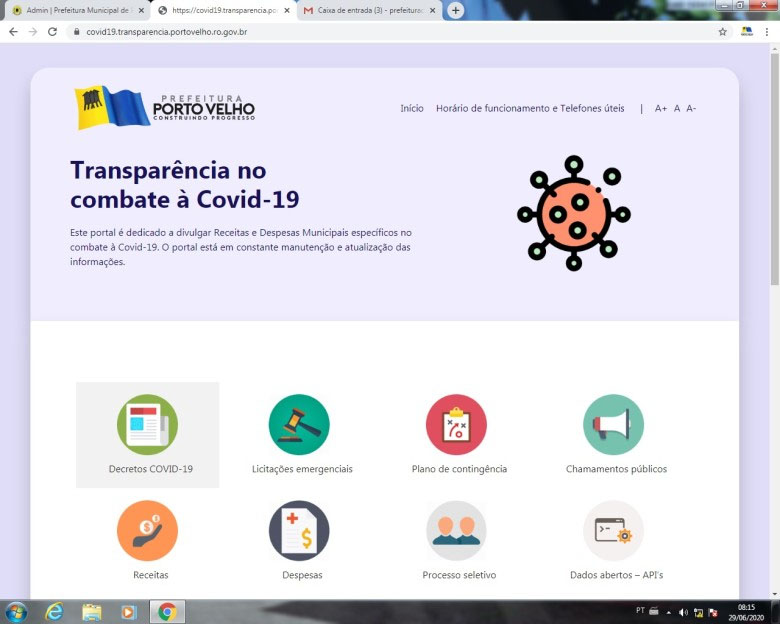Select the Chamamentos públicos megaphone icon
Viewport: 780px width, 624px height.
(613, 425)
